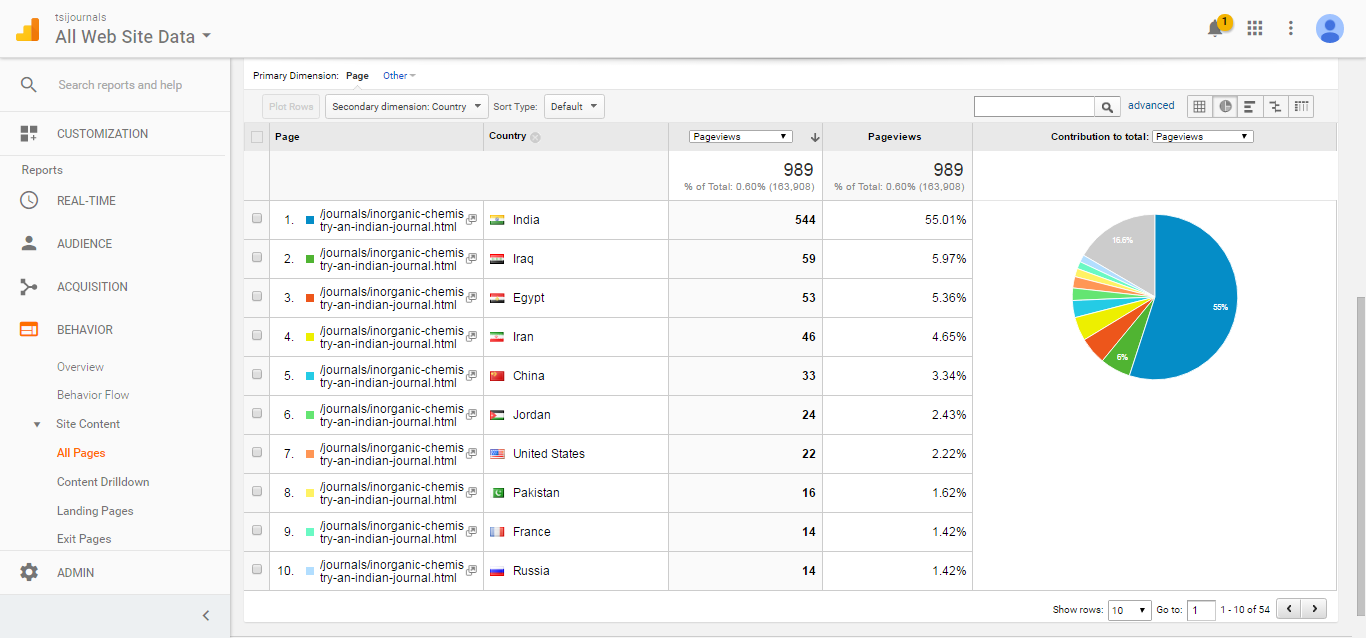Click the Audience person icon

(x=29, y=243)
